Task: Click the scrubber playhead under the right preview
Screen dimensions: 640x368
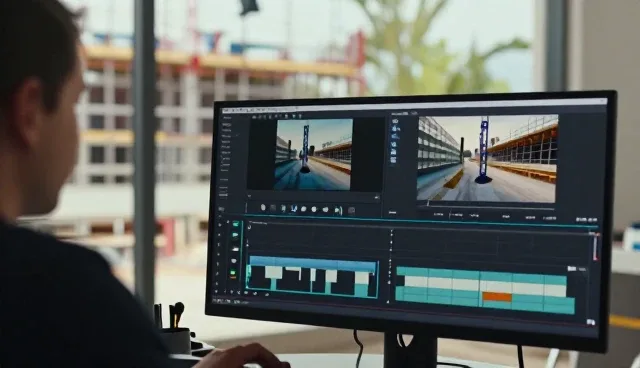Action: [x=428, y=204]
